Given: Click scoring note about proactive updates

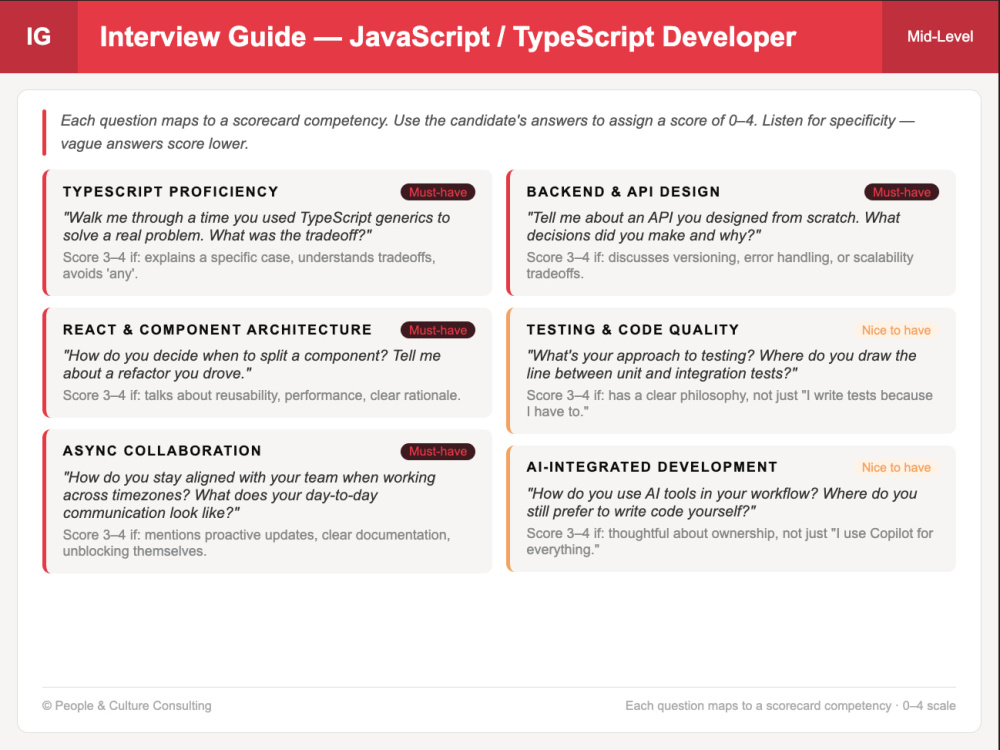Looking at the screenshot, I should point(256,543).
